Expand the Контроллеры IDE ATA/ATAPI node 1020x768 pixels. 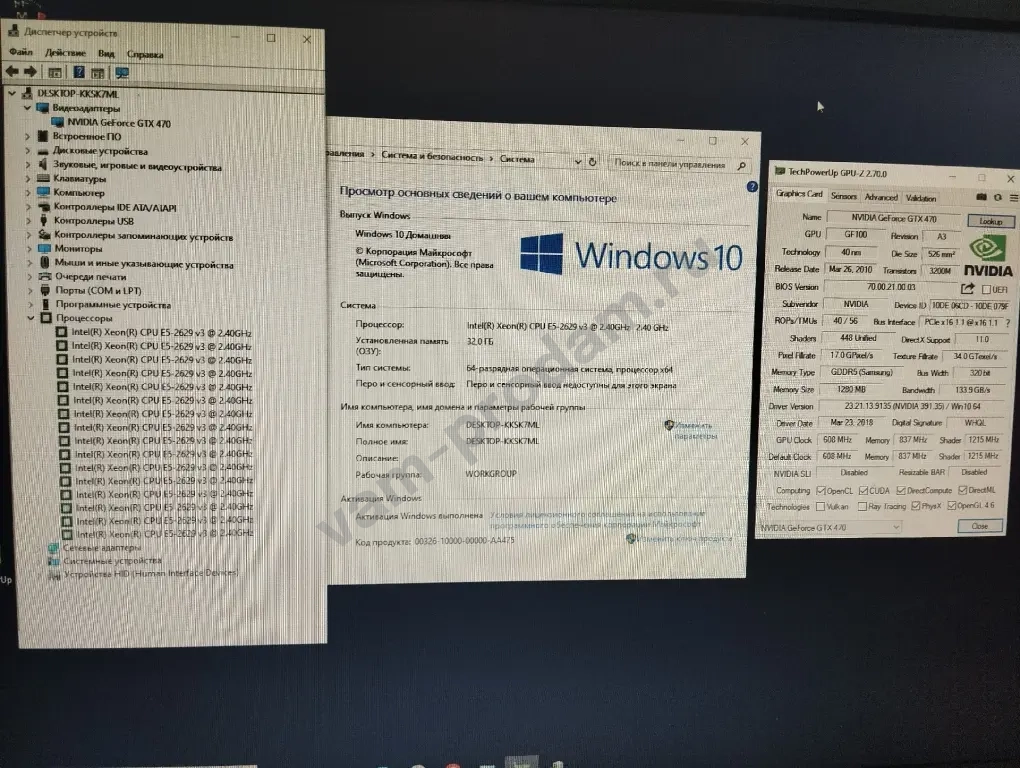[28, 207]
